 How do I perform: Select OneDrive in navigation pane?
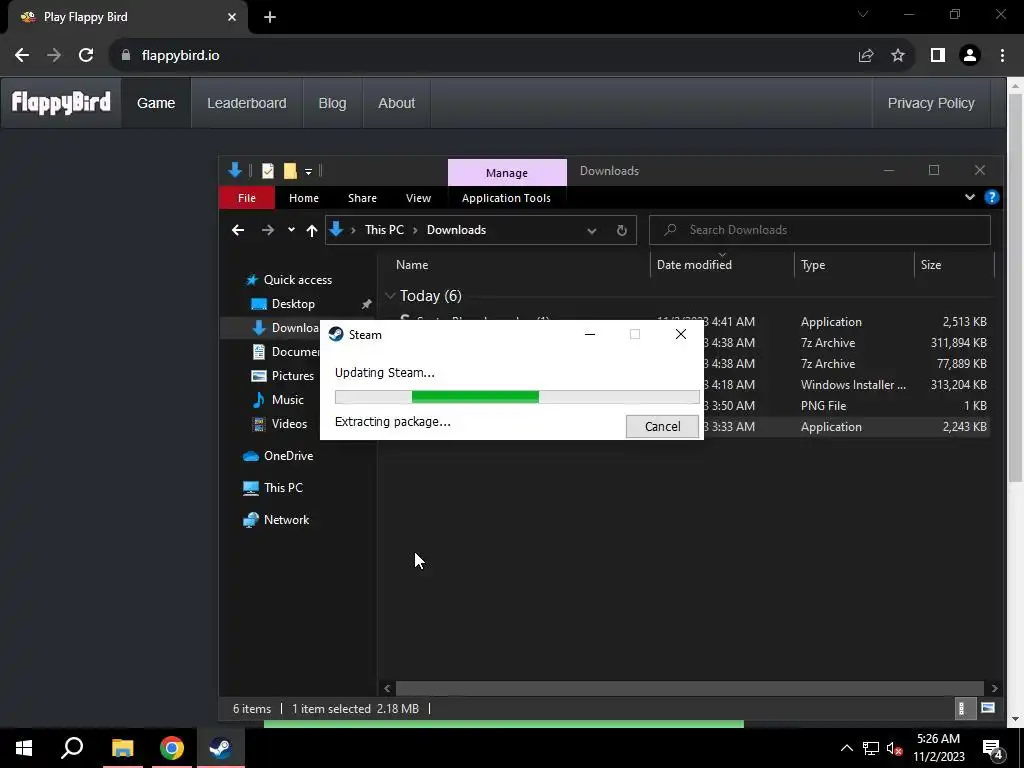coord(287,456)
